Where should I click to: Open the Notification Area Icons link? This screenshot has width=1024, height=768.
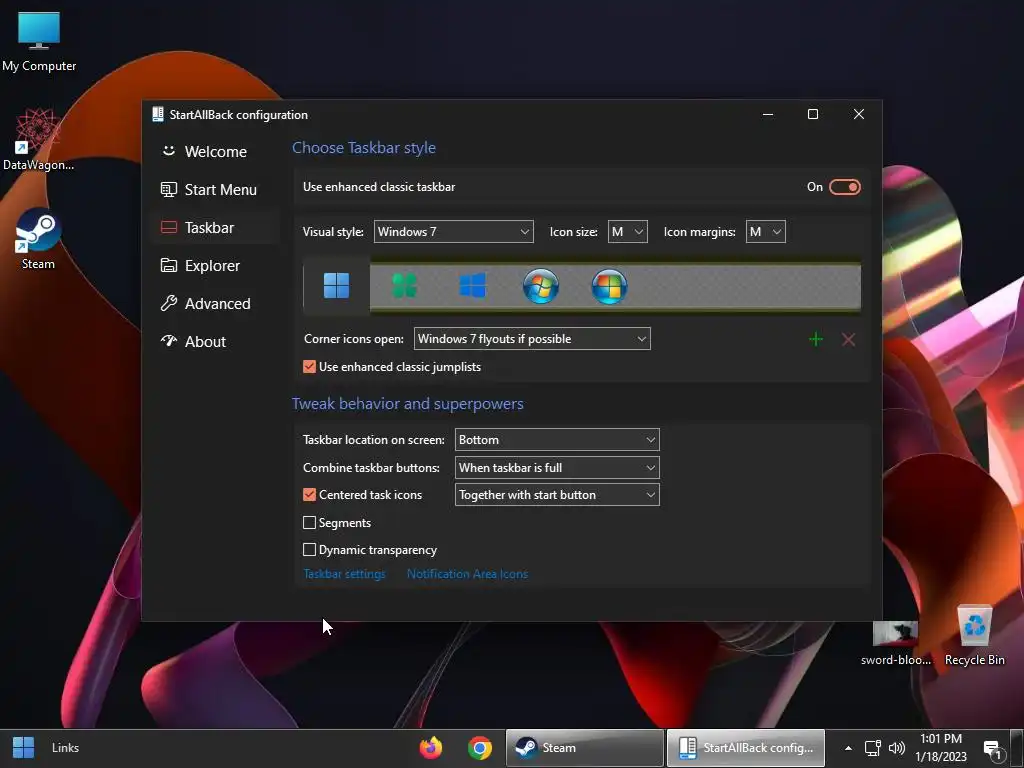(x=468, y=574)
